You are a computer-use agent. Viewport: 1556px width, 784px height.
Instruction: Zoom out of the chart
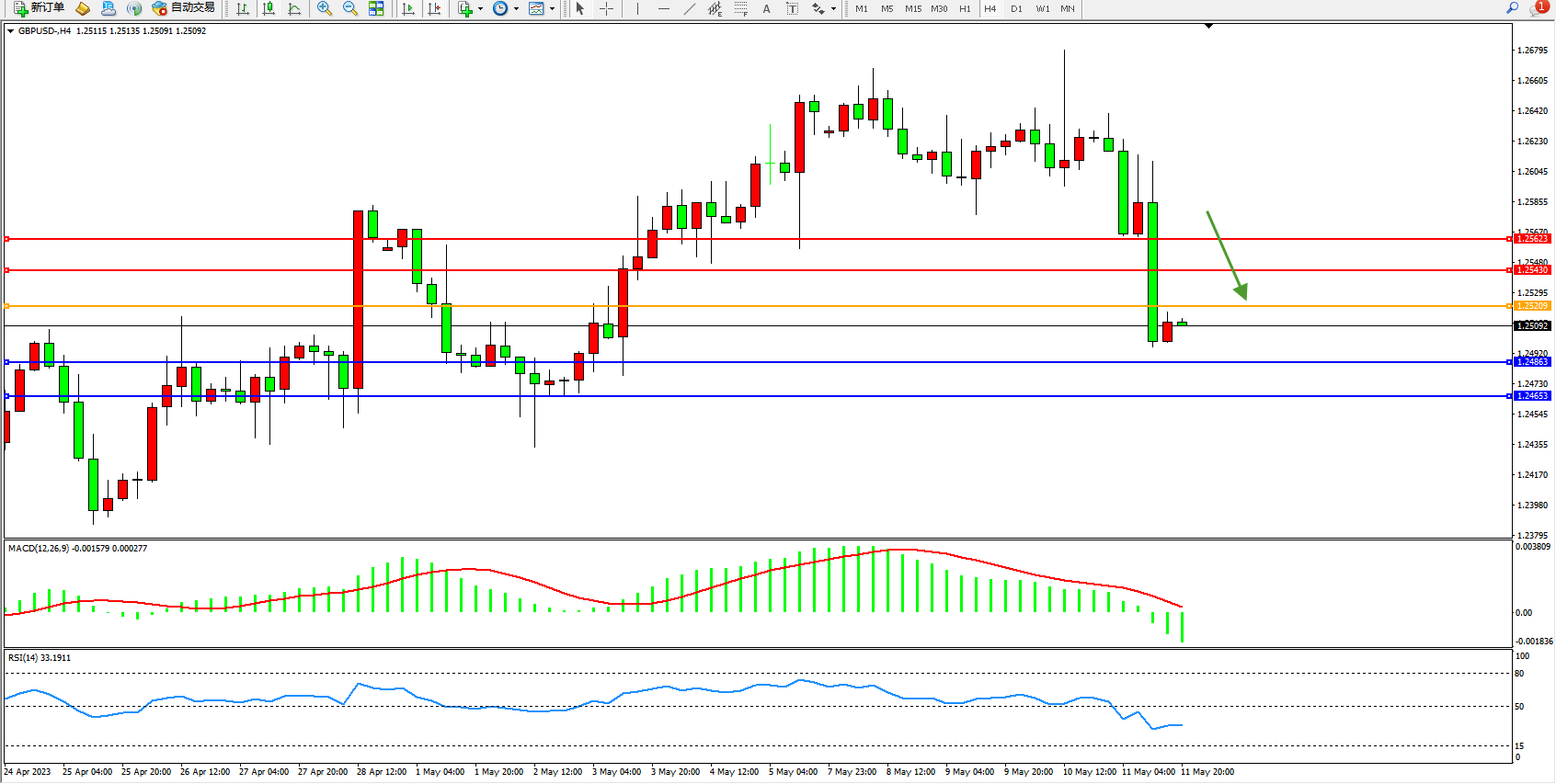[349, 8]
